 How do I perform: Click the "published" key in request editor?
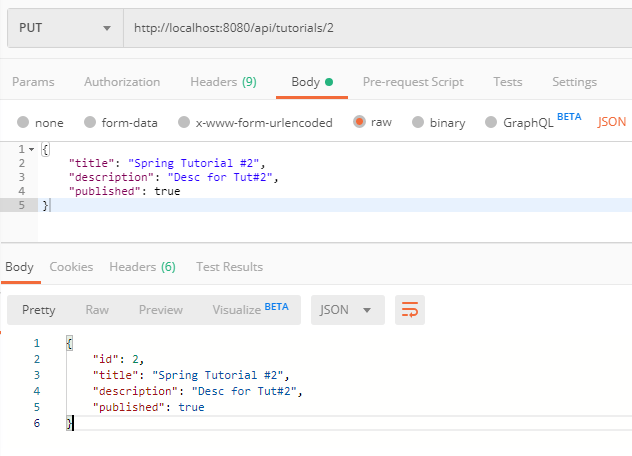click(x=105, y=191)
